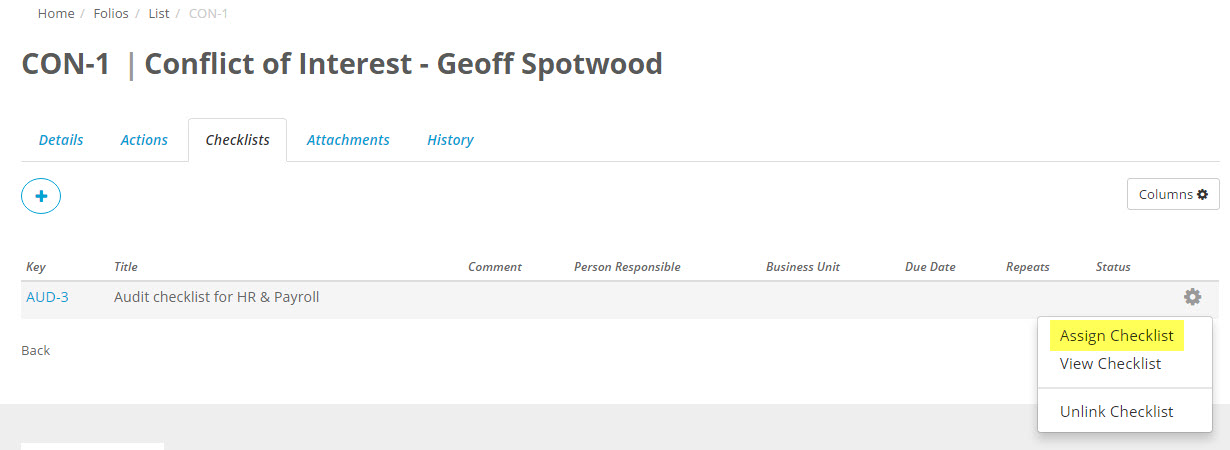Screen dimensions: 1230x450
Task: Navigate to Folios in breadcrumb
Action: tap(111, 14)
